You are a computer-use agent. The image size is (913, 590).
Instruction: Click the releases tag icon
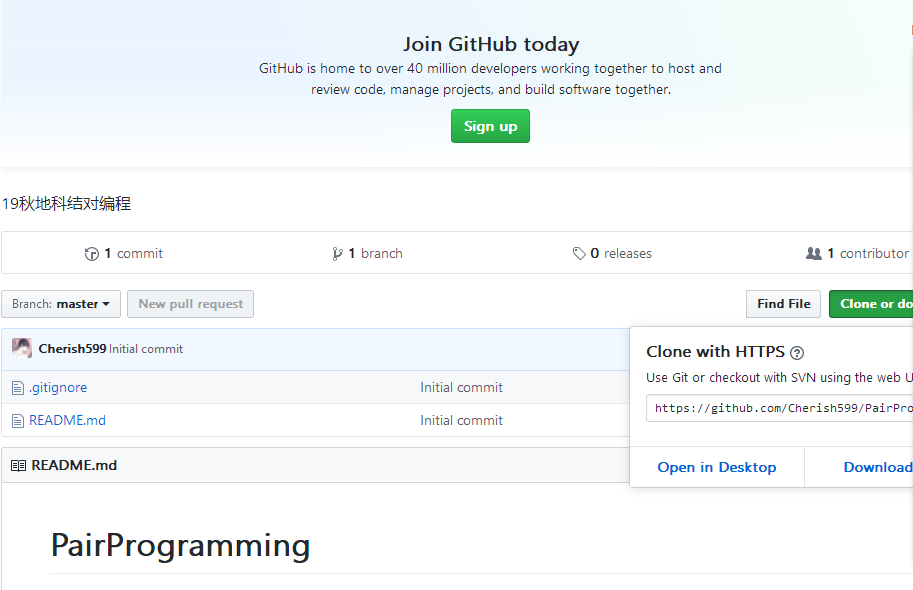point(579,253)
